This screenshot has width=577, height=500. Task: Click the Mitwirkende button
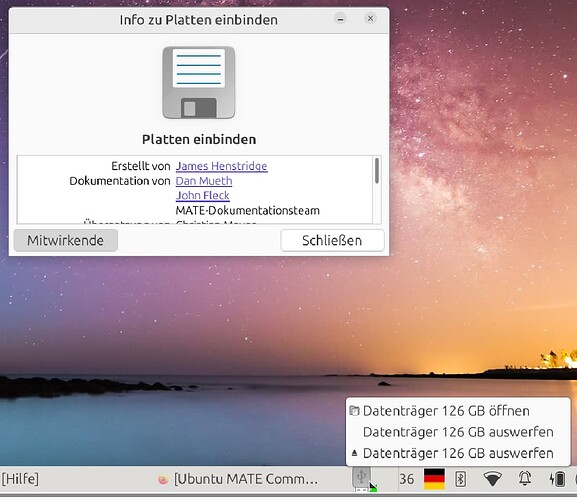[x=66, y=241]
